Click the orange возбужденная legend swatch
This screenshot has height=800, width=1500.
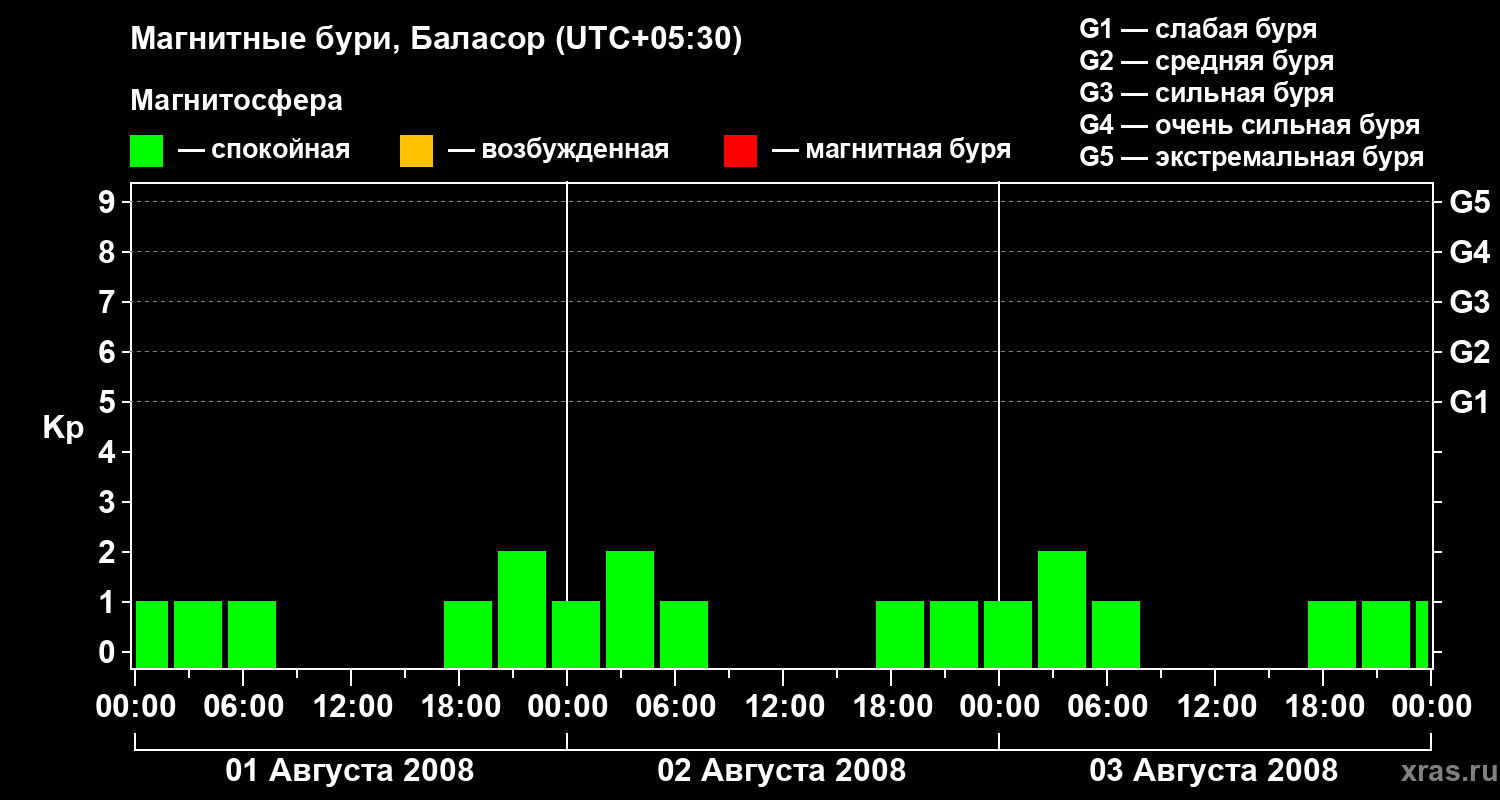[x=416, y=150]
